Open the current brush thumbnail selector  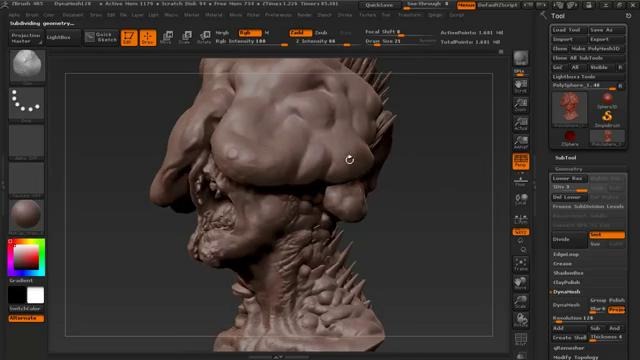[27, 65]
